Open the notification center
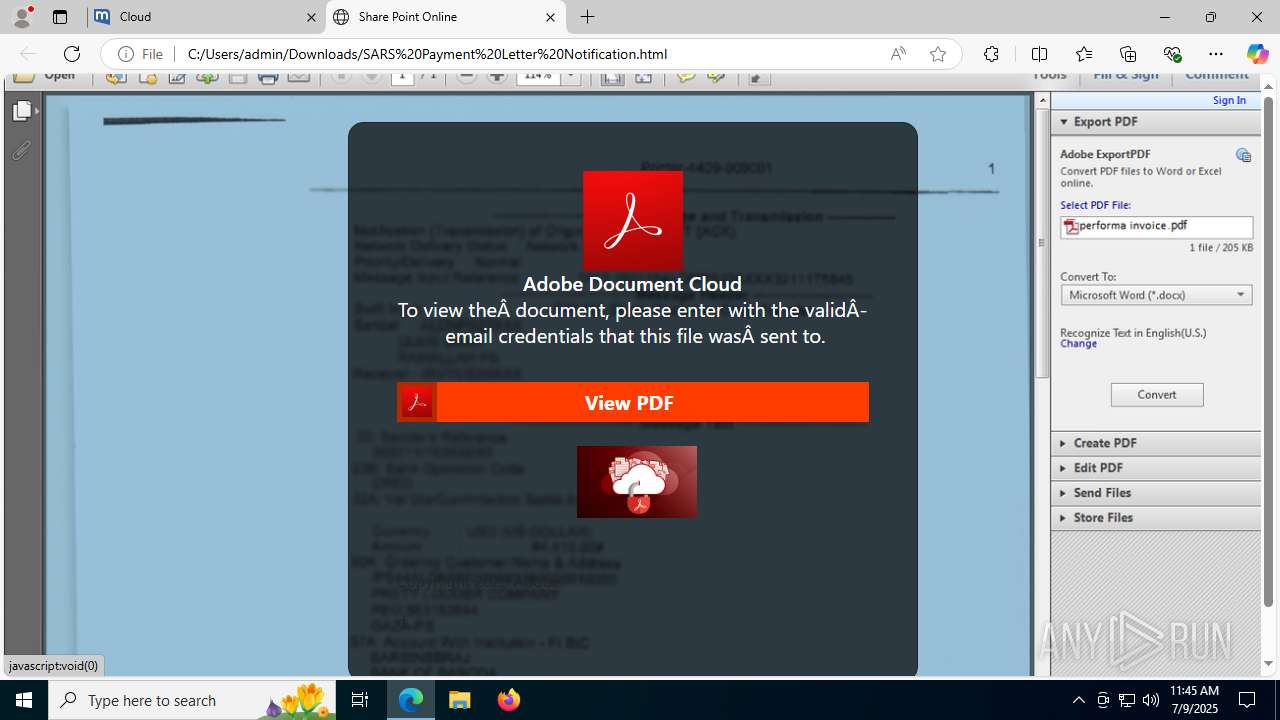 click(x=1247, y=700)
